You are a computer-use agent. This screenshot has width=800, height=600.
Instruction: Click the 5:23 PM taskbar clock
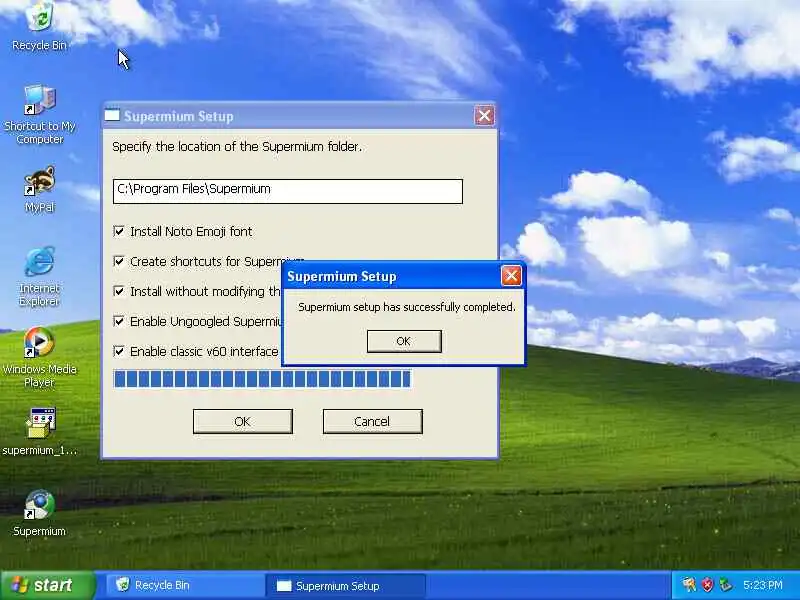click(763, 585)
